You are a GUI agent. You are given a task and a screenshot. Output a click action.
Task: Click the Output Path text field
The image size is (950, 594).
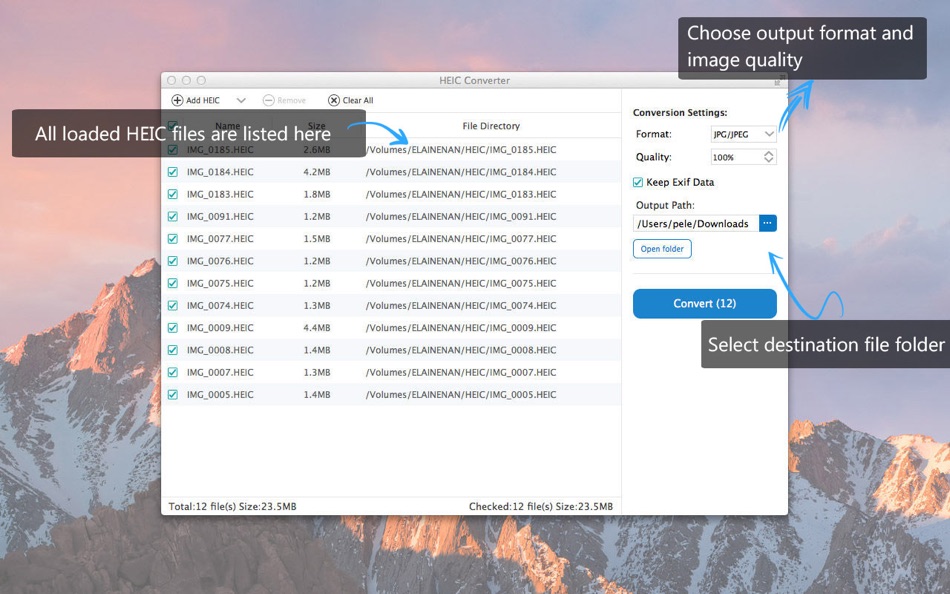(695, 222)
